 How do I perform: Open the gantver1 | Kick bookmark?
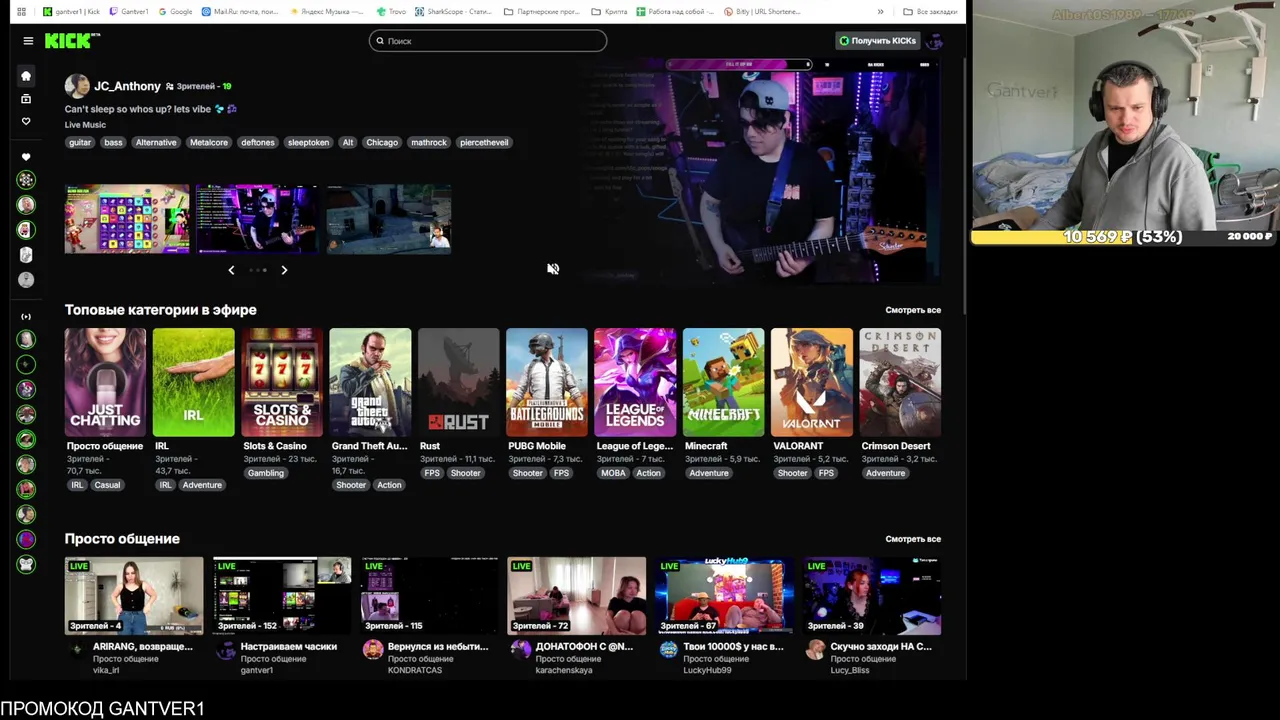point(72,12)
